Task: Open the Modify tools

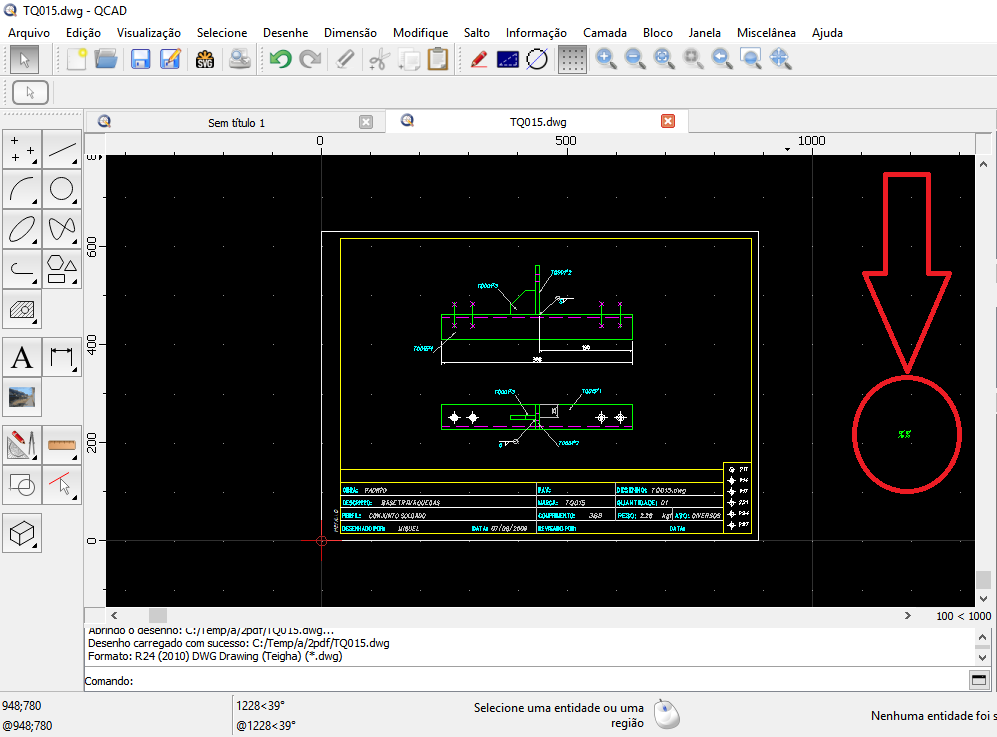Action: click(x=22, y=445)
